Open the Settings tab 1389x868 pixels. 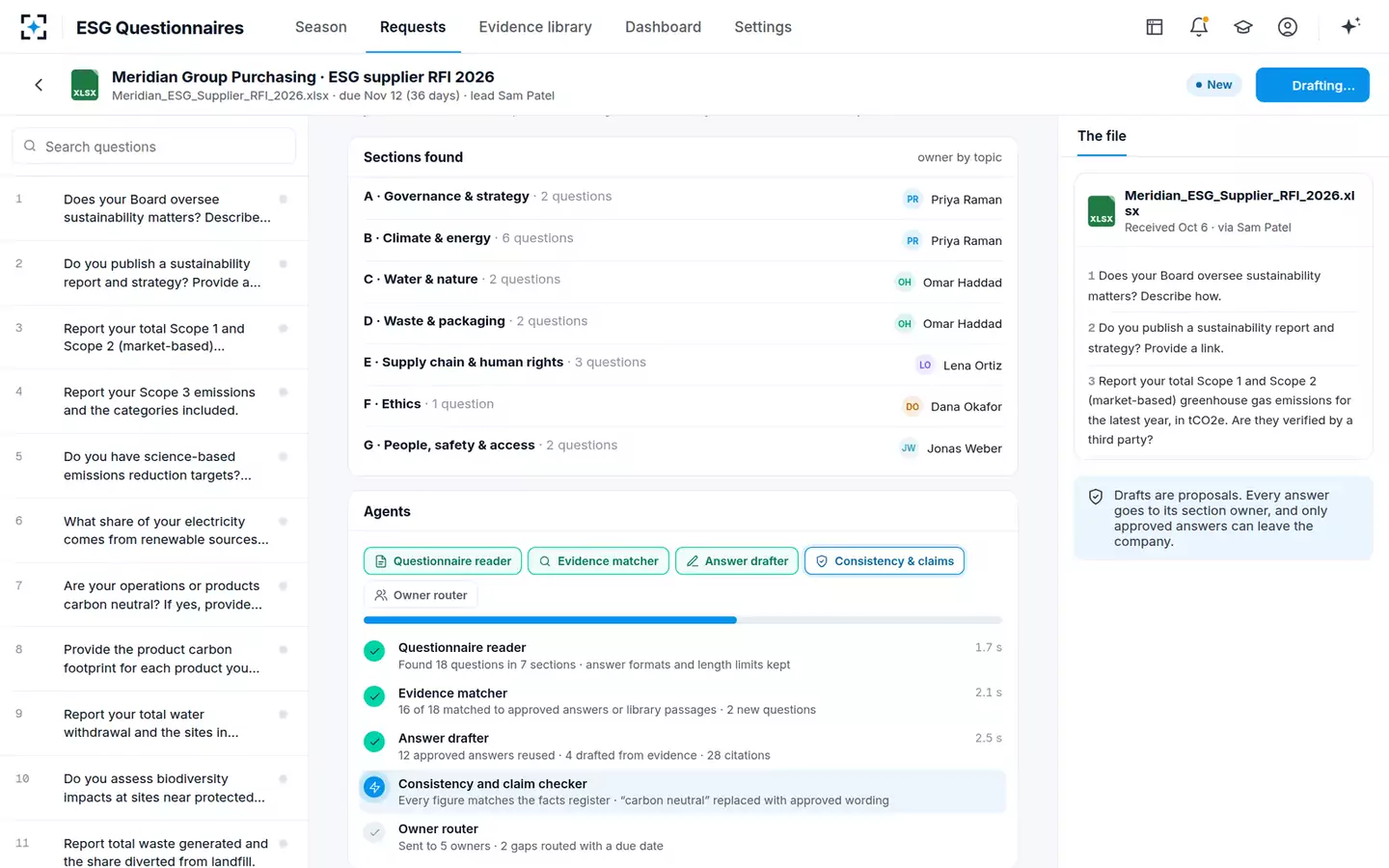(763, 27)
